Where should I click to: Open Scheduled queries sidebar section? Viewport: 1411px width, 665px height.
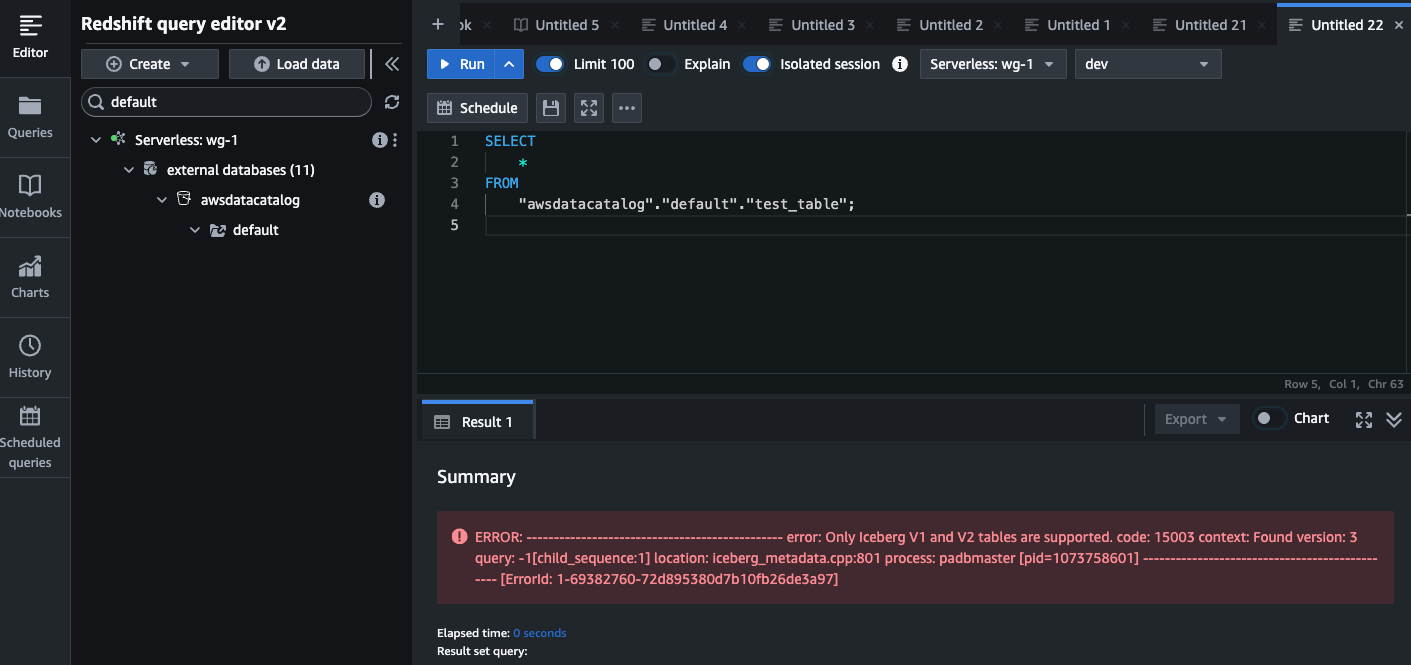30,437
